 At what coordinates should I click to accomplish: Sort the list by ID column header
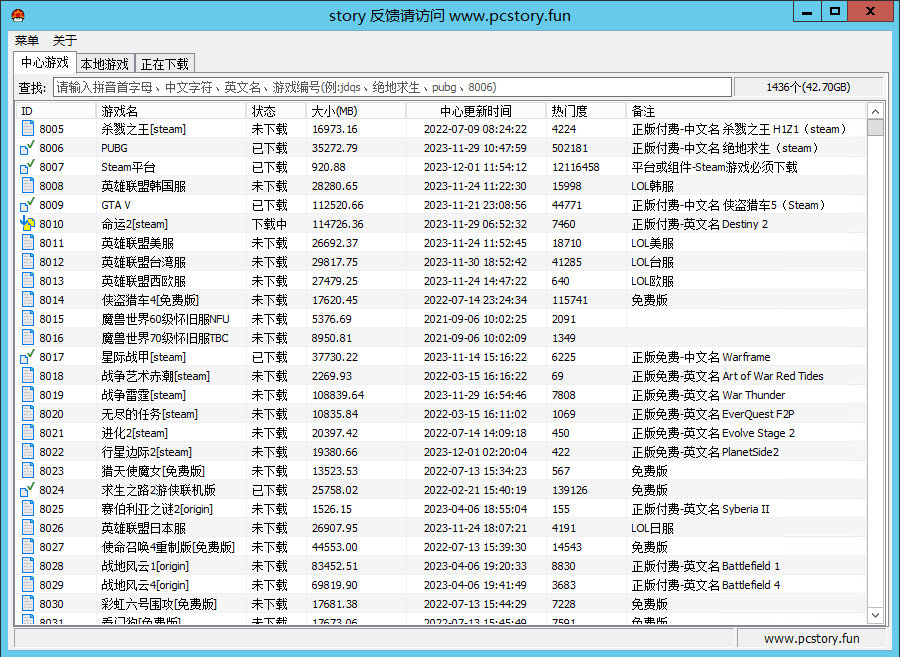[x=55, y=111]
